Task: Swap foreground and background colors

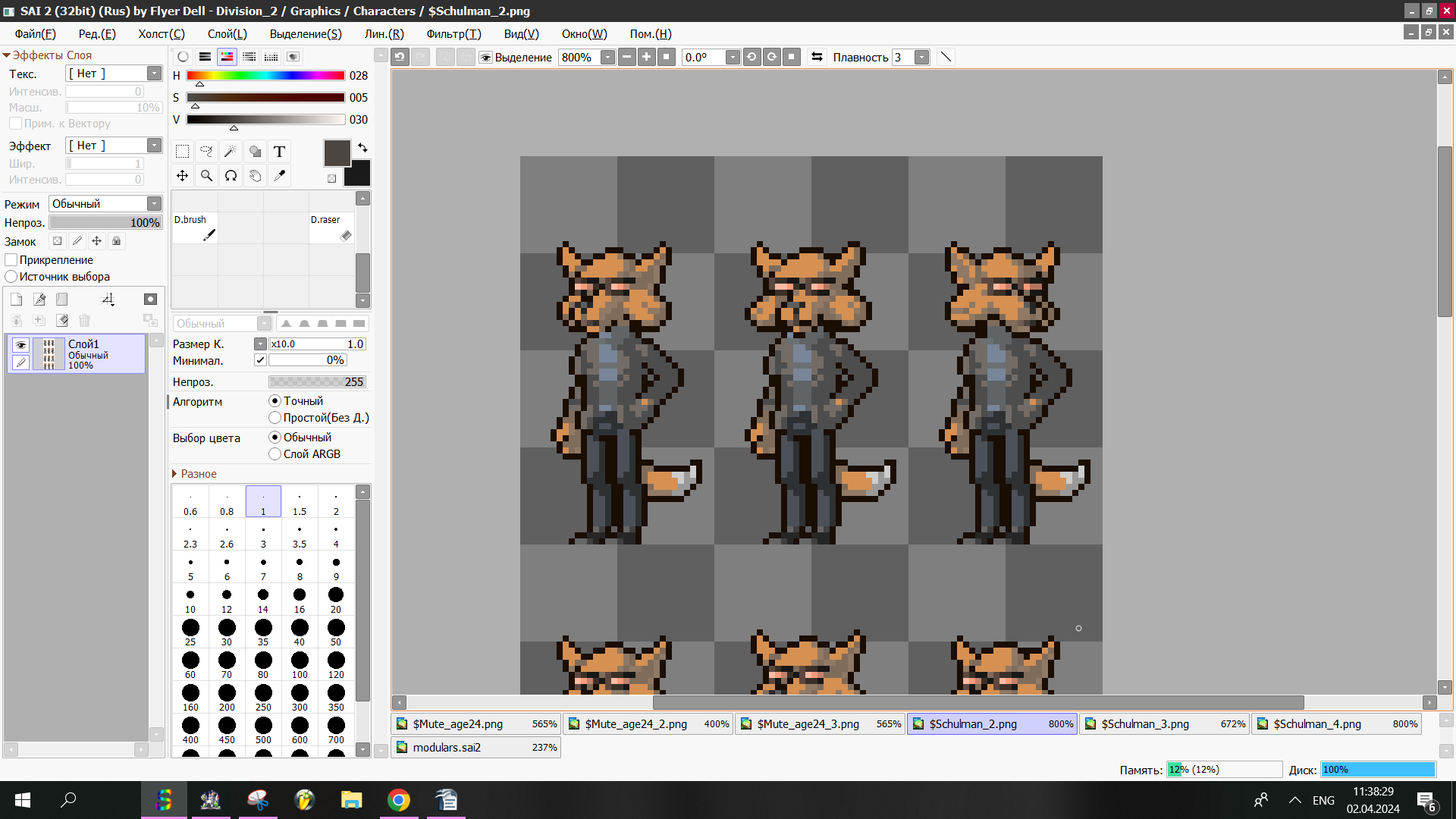Action: pyautogui.click(x=362, y=147)
